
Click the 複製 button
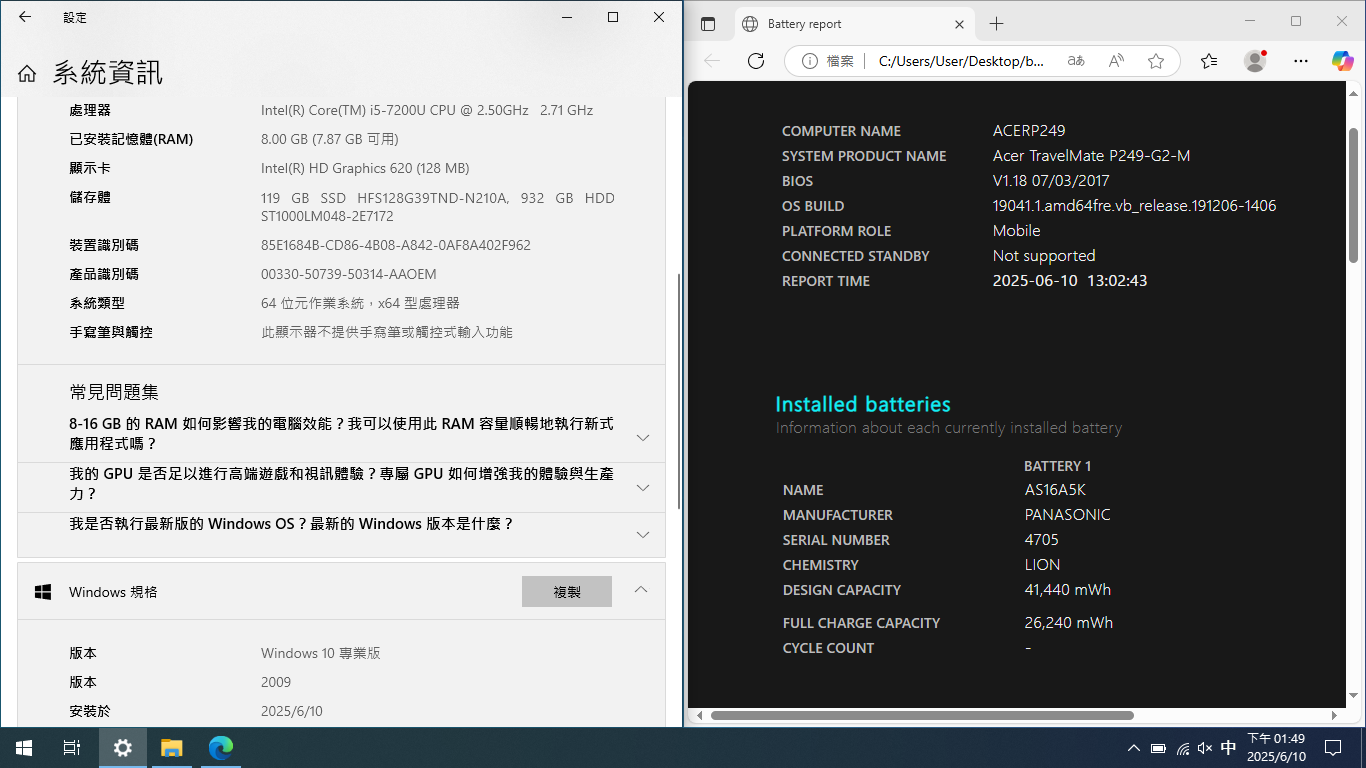click(x=567, y=591)
